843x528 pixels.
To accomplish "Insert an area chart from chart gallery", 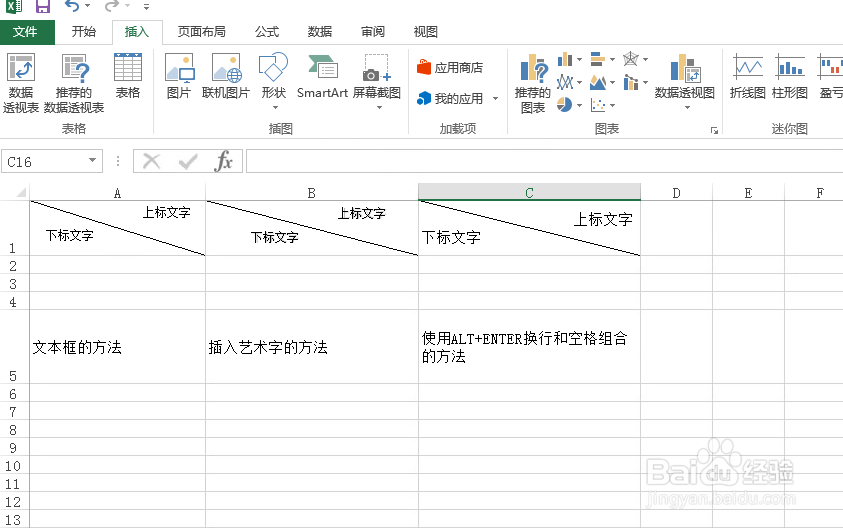I will 598,82.
